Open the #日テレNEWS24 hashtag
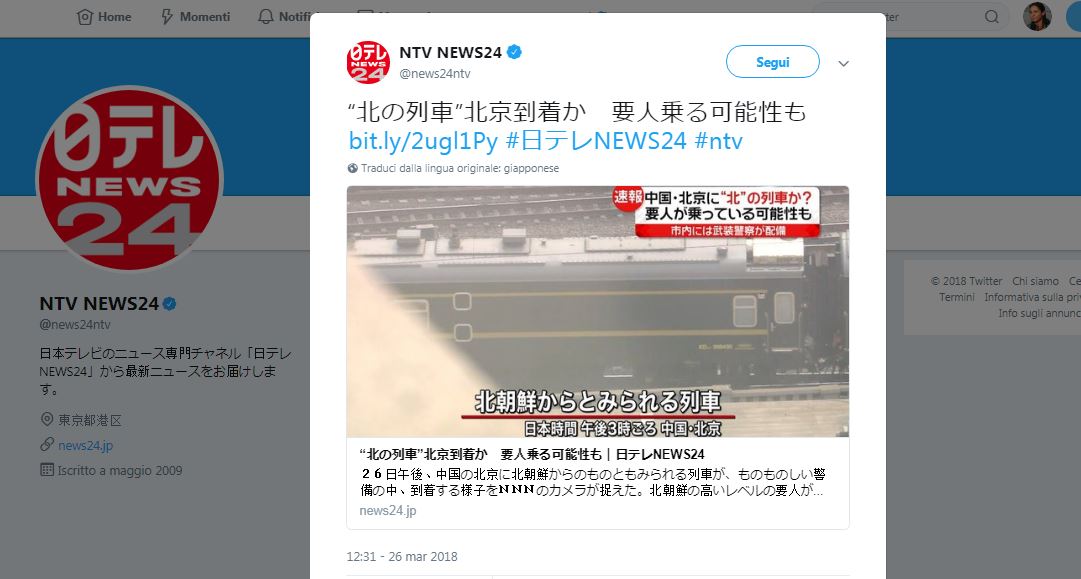 coord(596,141)
